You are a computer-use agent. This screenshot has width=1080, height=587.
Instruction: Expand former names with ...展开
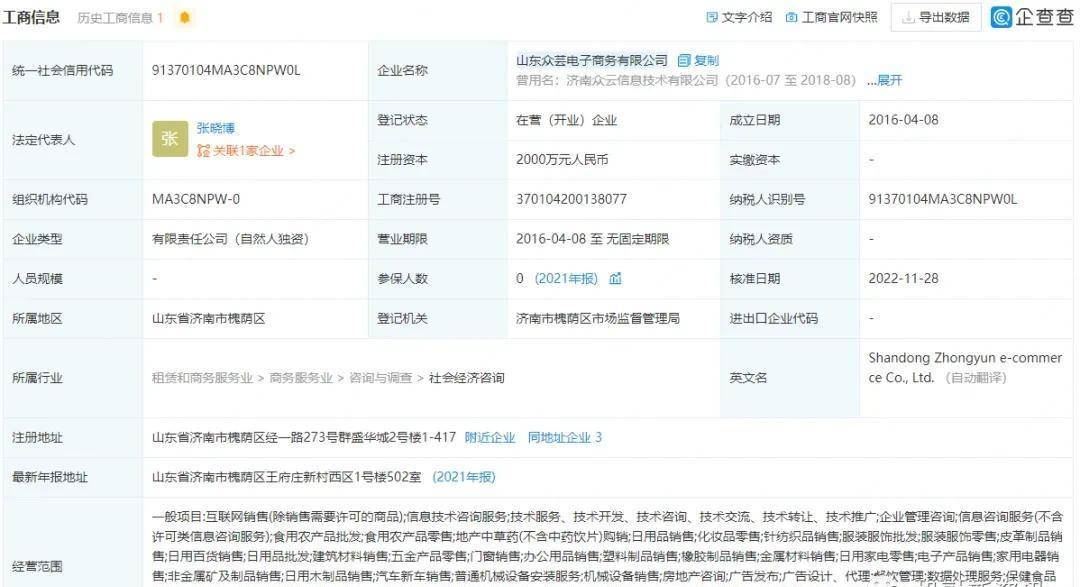click(885, 81)
